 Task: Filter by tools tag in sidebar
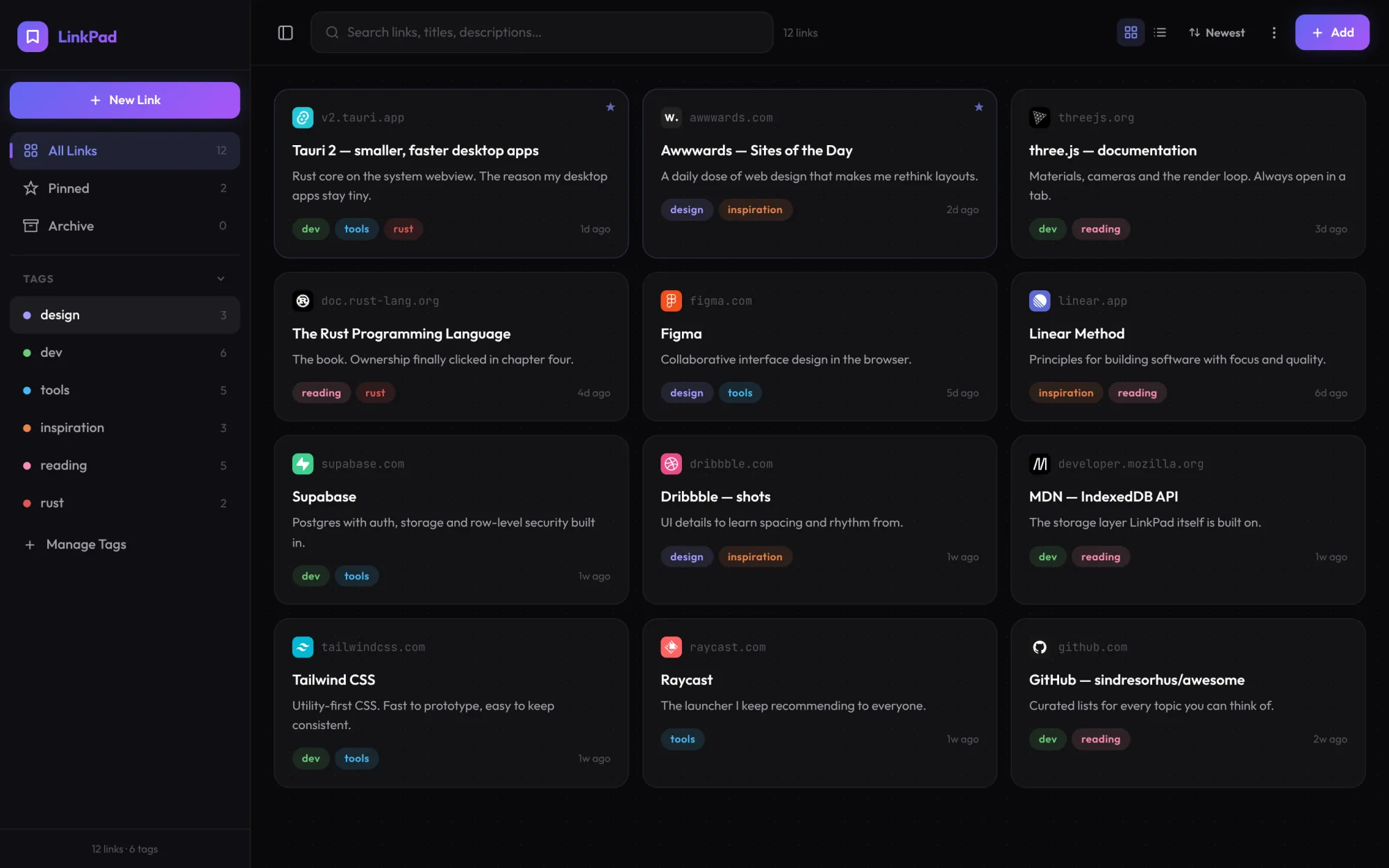(x=125, y=390)
